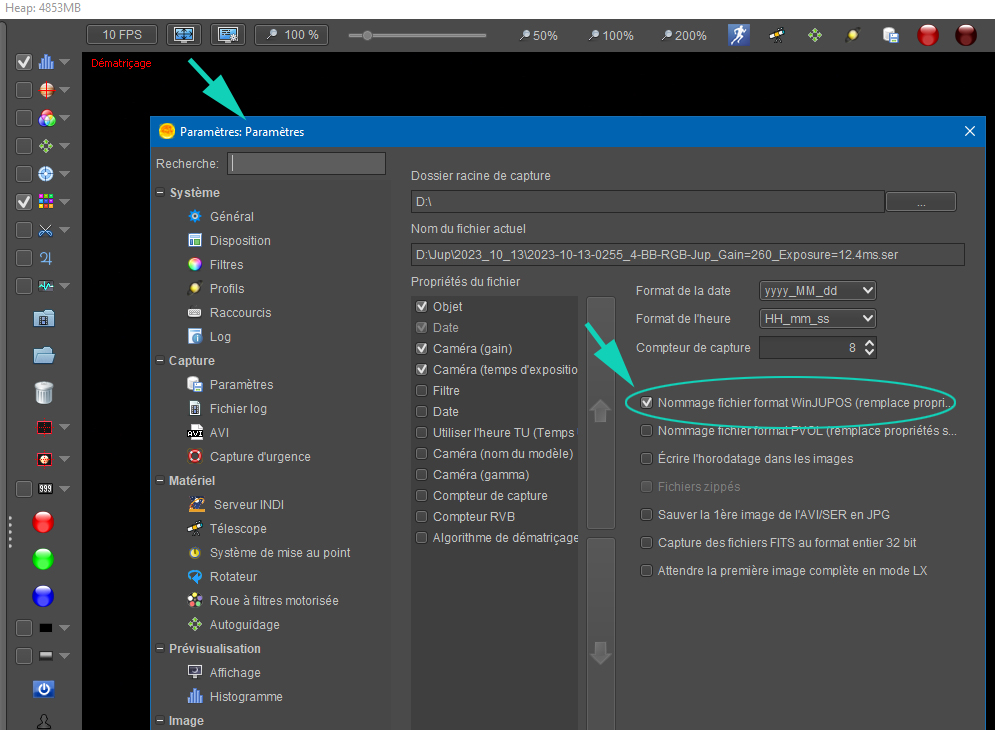The height and width of the screenshot is (730, 995).
Task: Click the Recherche search field
Action: [306, 164]
